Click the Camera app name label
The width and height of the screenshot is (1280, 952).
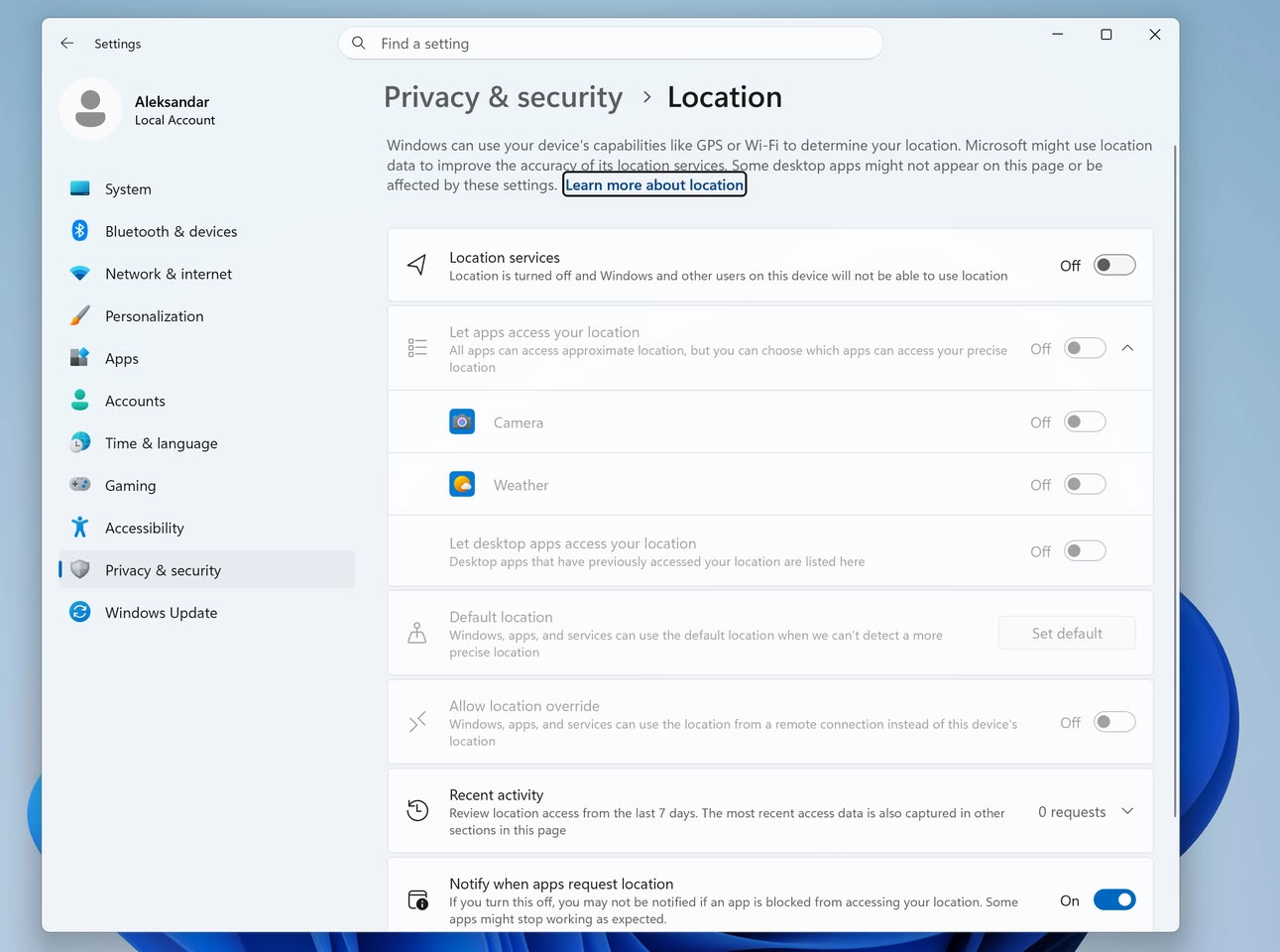coord(519,422)
